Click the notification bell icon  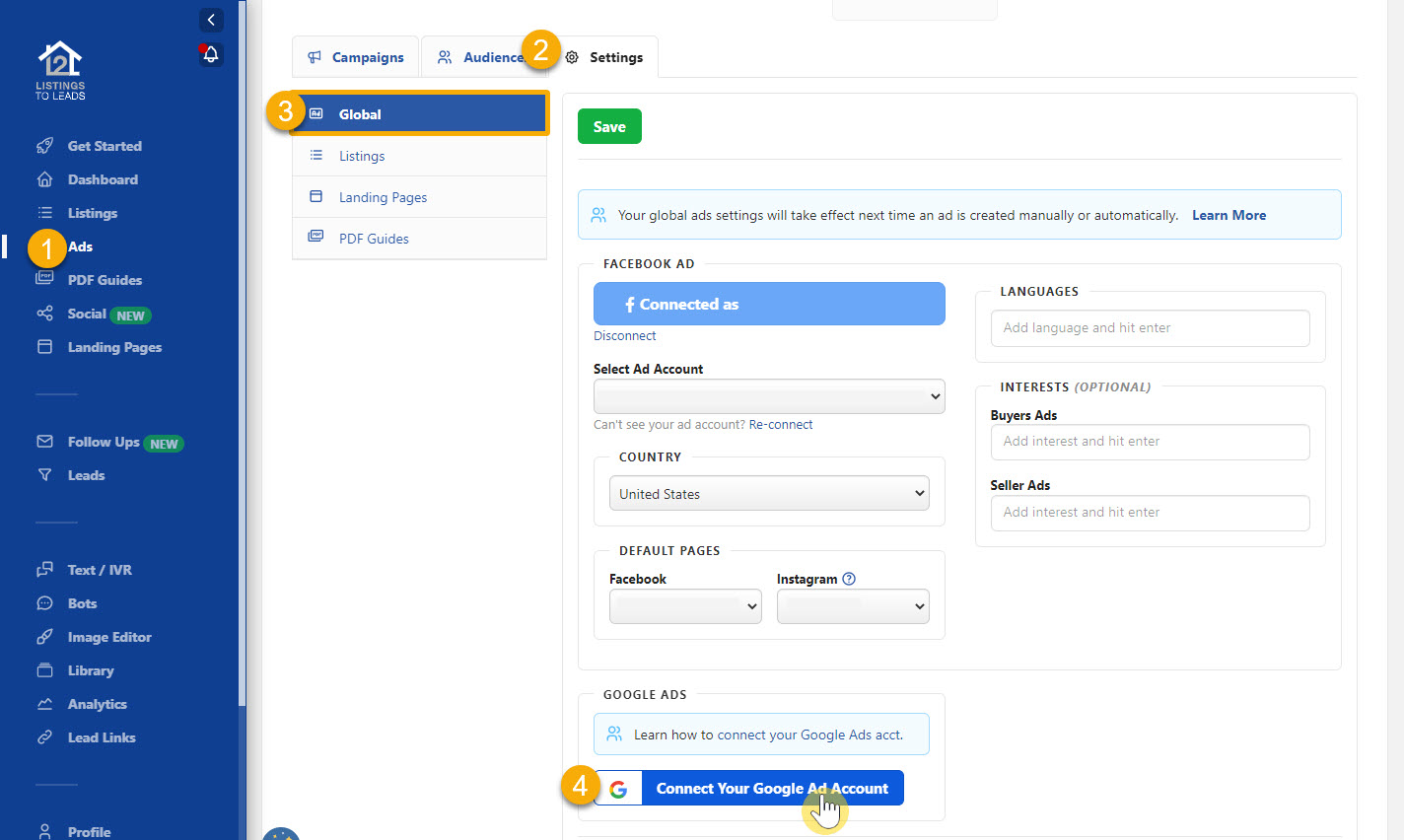[211, 54]
